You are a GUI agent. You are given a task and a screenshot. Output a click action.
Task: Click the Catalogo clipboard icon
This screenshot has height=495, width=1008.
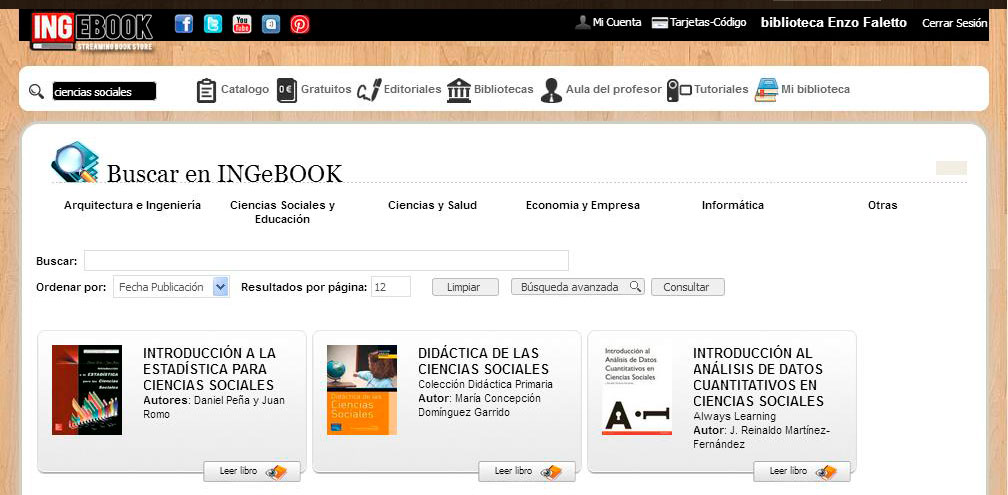coord(206,90)
